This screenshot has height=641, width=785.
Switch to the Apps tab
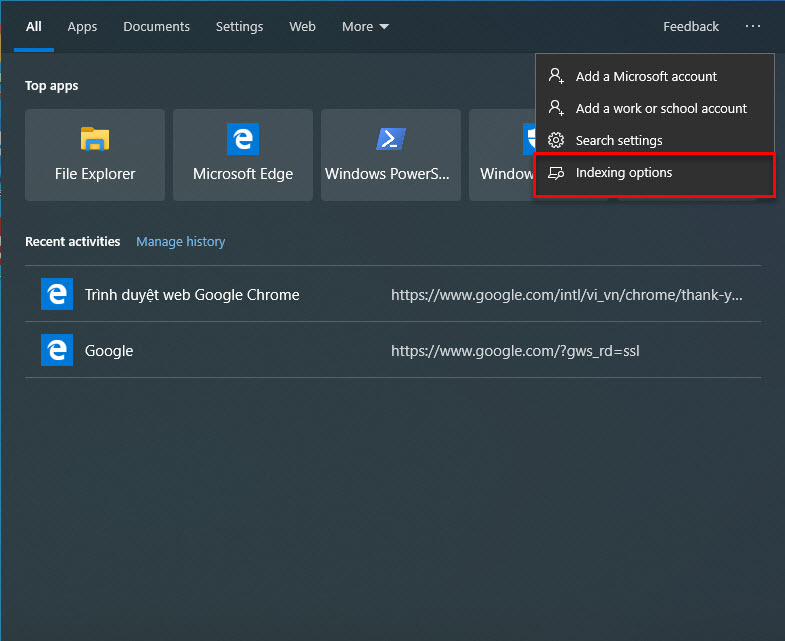(82, 27)
